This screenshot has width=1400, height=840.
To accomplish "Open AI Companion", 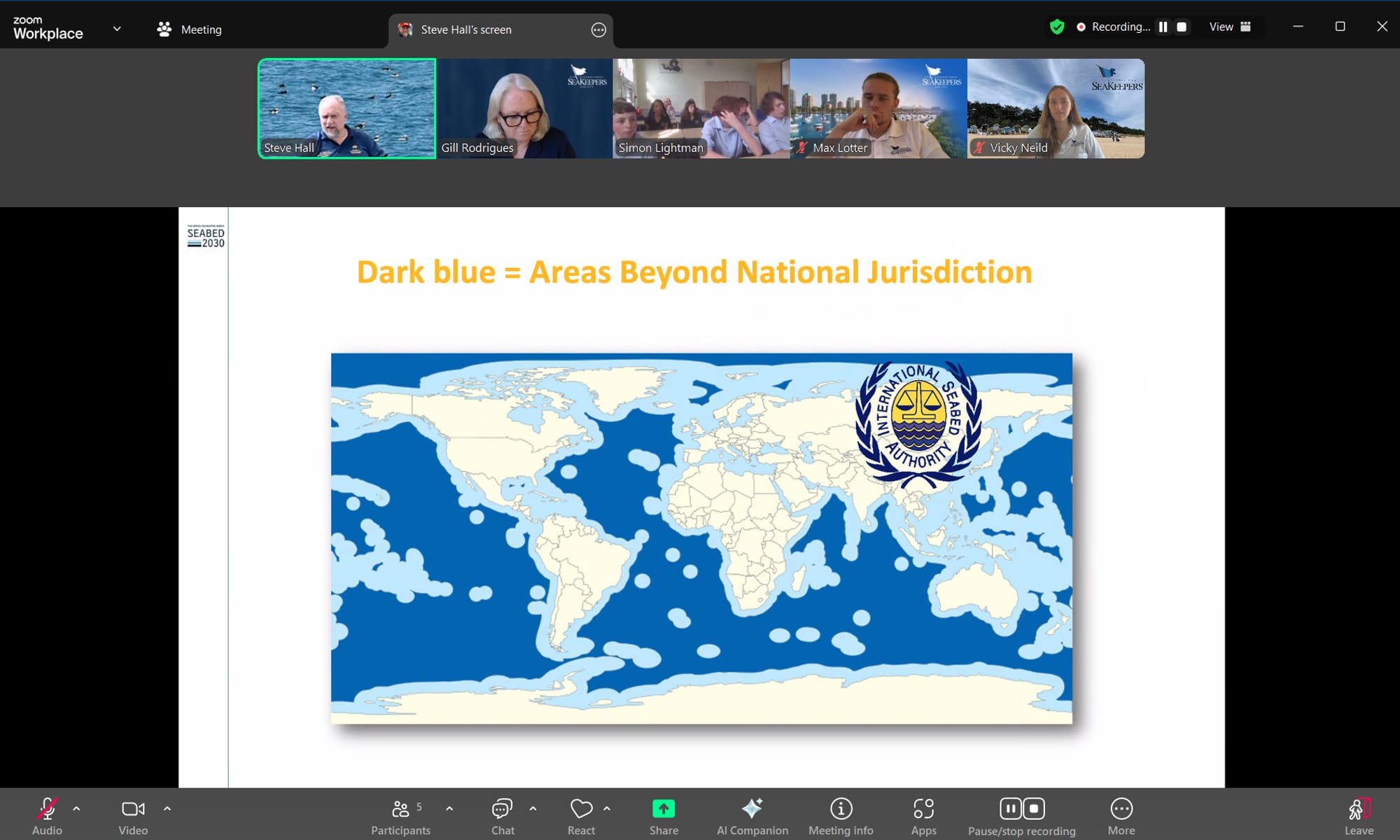I will pyautogui.click(x=752, y=817).
